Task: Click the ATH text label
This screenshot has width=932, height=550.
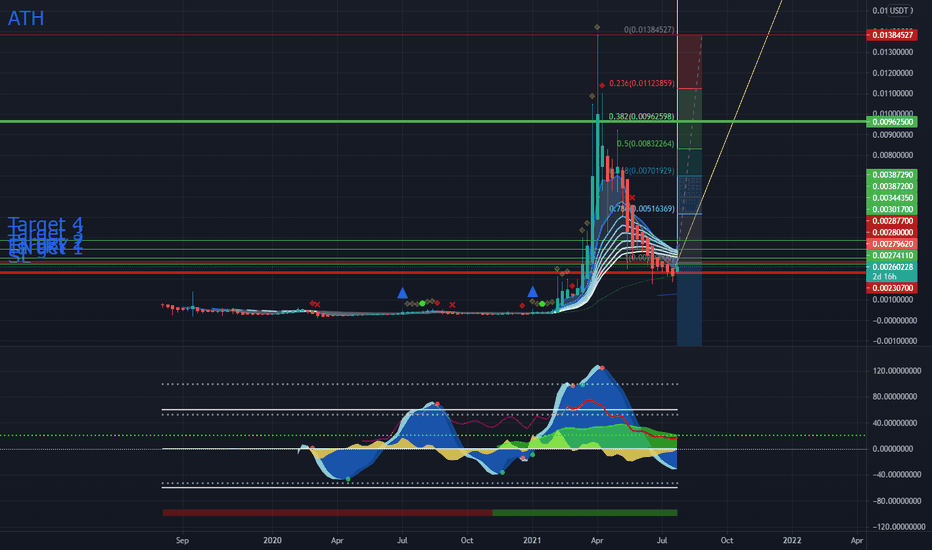Action: click(26, 18)
